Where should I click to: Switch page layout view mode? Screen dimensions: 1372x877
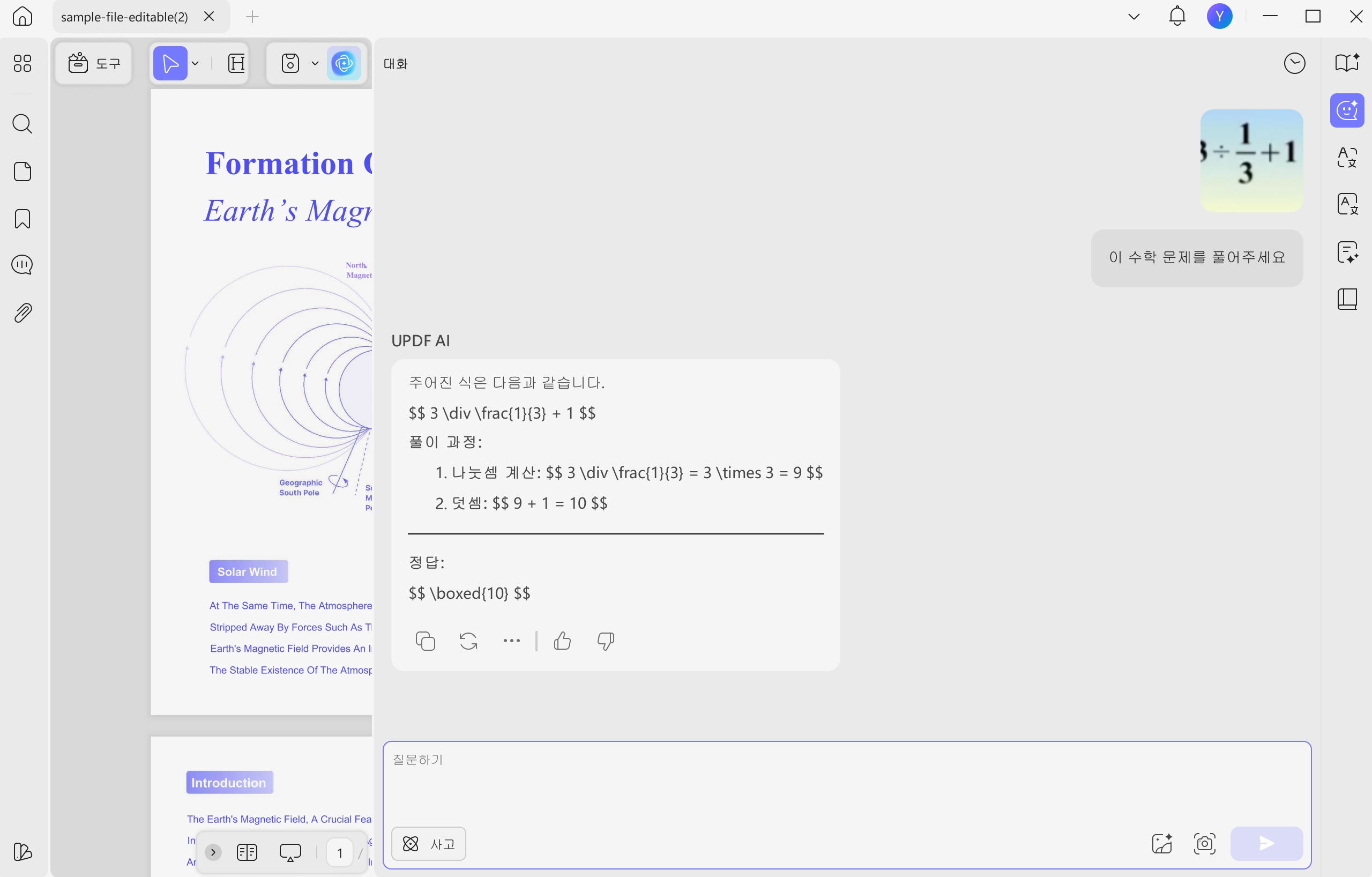pos(247,852)
